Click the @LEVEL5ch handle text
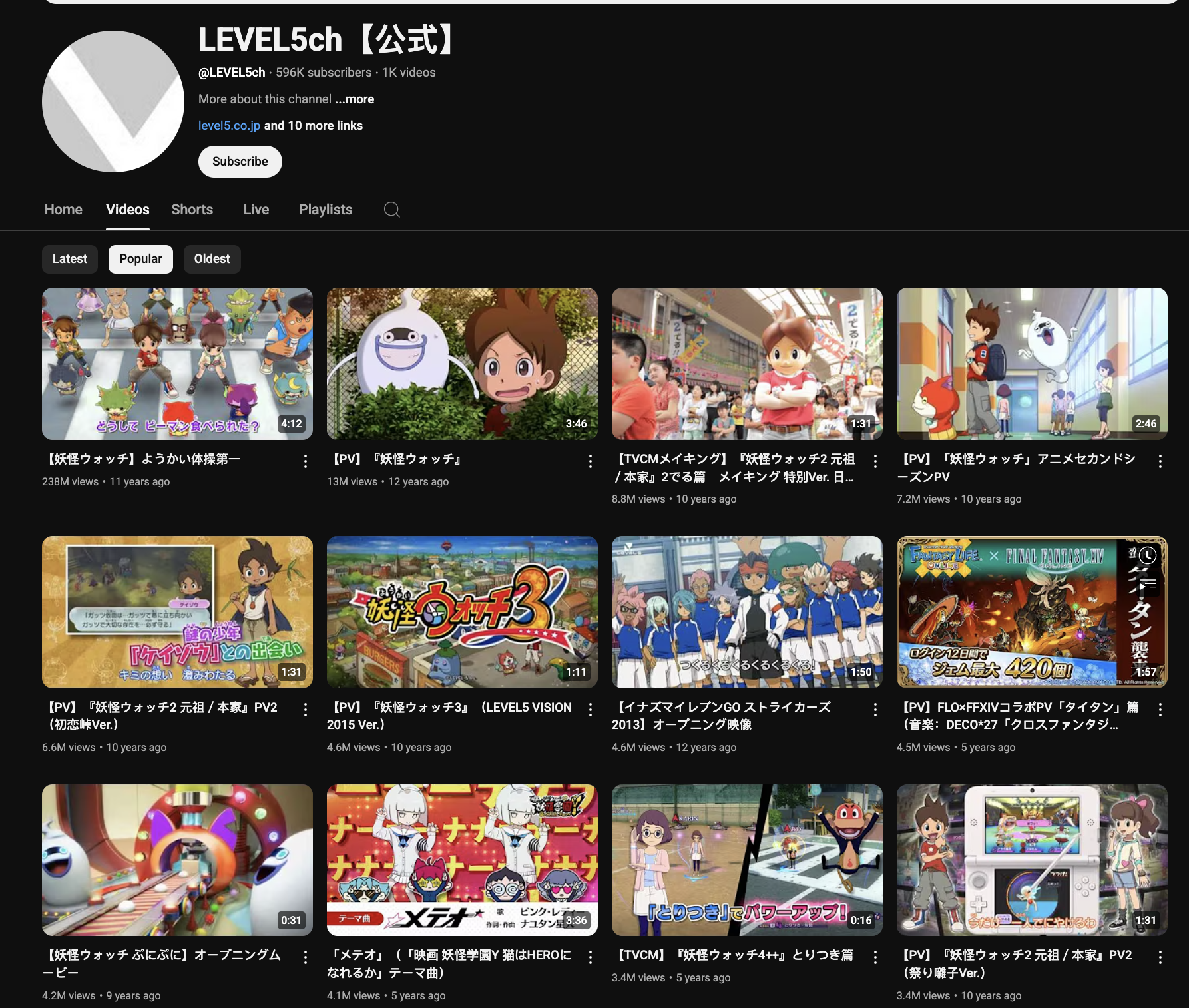The height and width of the screenshot is (1008, 1189). (x=232, y=73)
